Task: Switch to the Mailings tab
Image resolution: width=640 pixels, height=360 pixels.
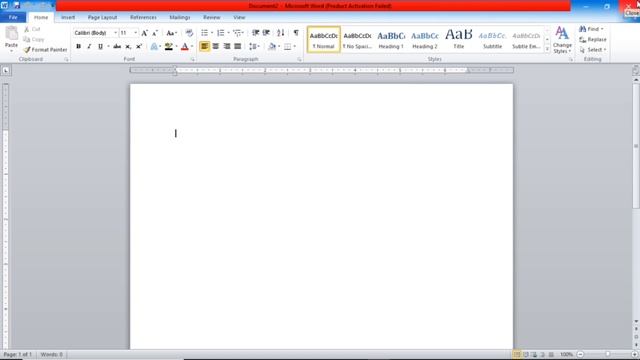Action: 180,18
